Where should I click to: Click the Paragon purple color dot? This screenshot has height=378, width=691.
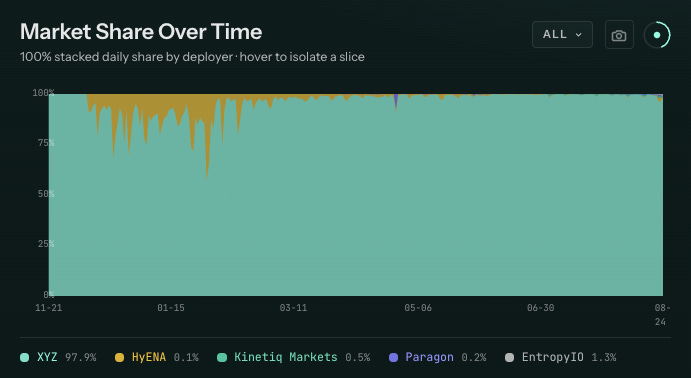click(x=394, y=358)
